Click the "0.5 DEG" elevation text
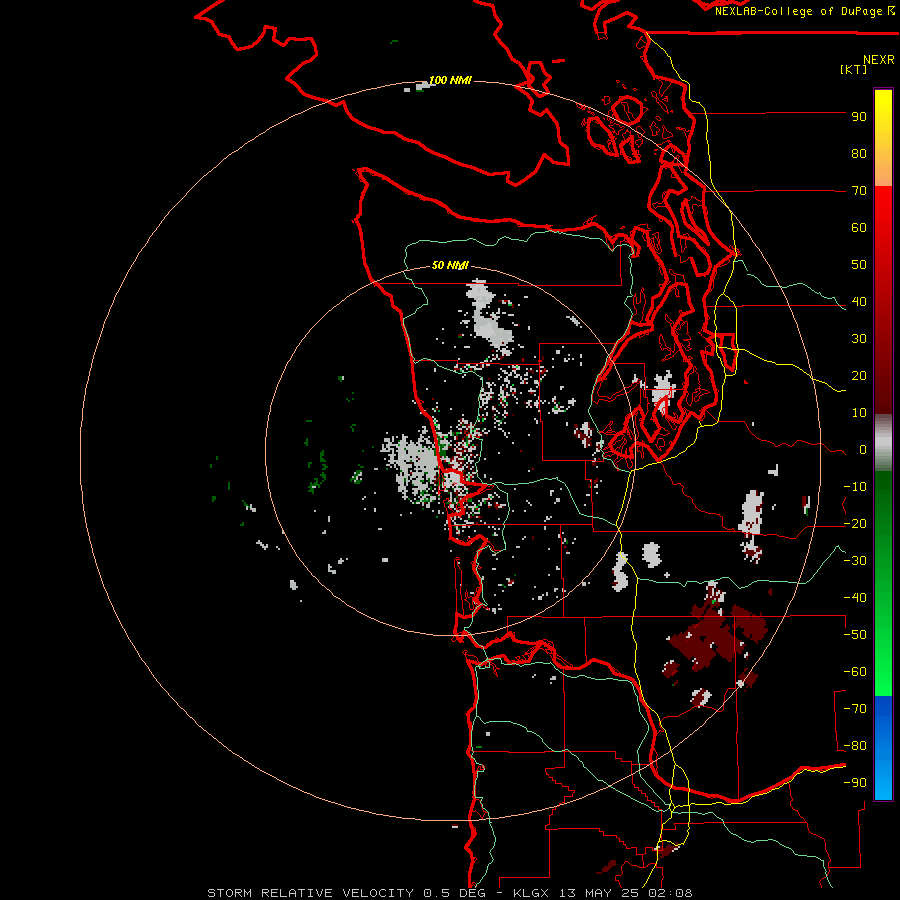The height and width of the screenshot is (900, 900). pos(455,893)
